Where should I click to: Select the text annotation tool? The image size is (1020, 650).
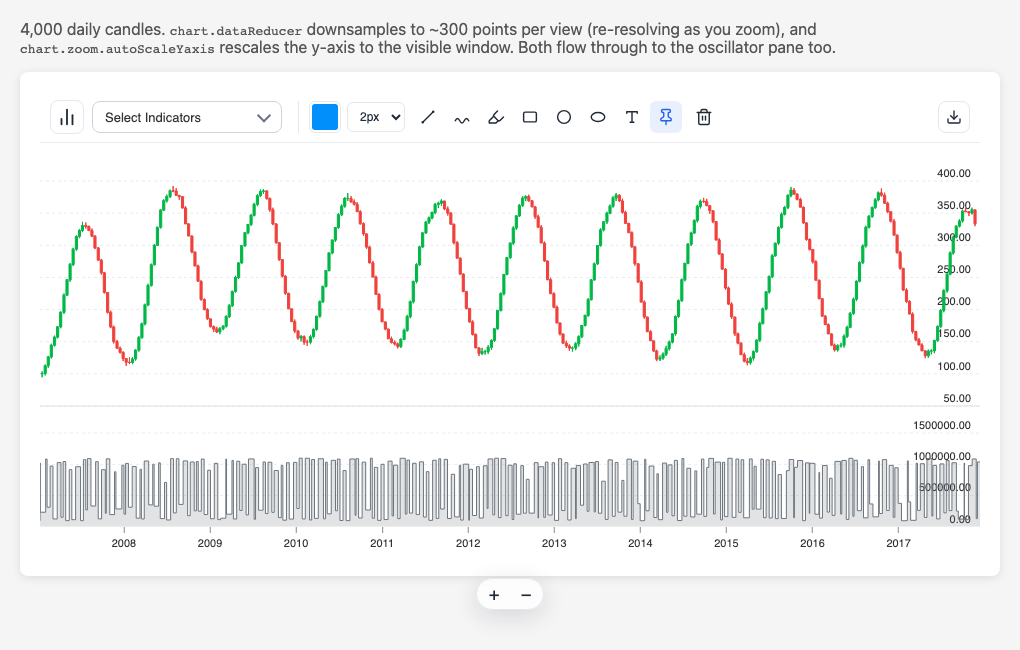[x=632, y=117]
